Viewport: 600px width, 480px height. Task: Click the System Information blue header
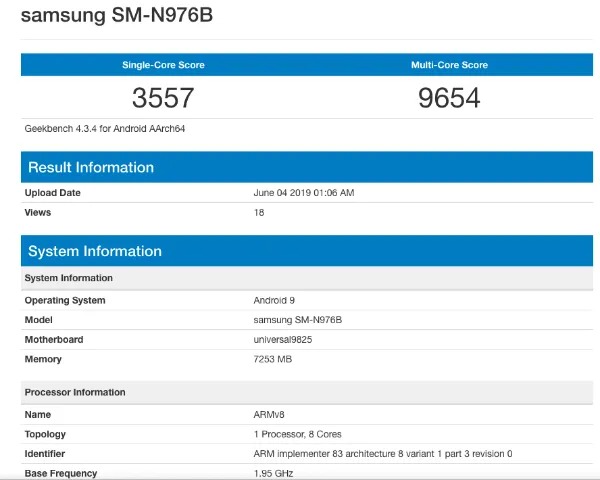tap(307, 251)
